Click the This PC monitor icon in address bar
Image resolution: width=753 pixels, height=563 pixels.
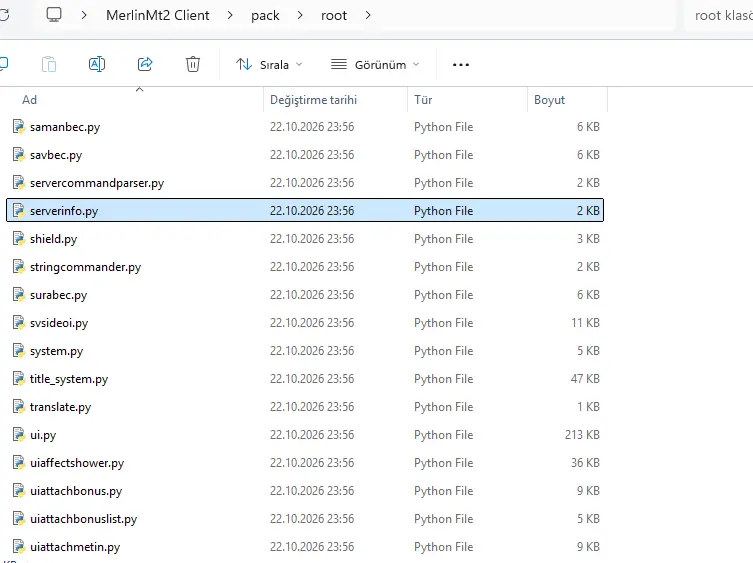click(x=54, y=15)
